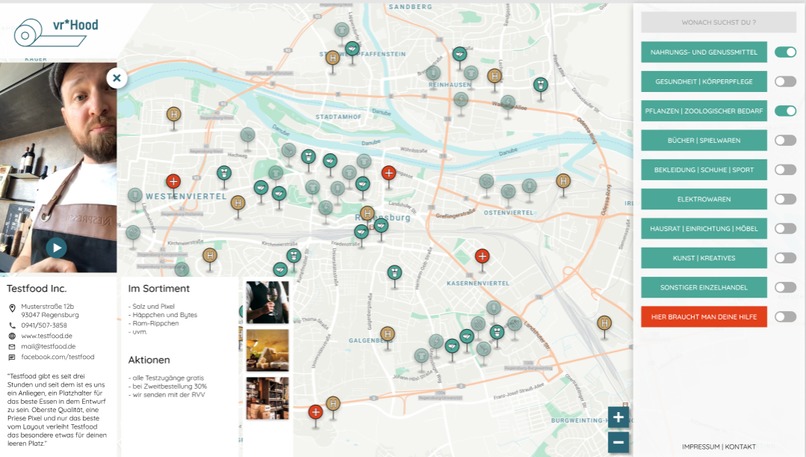The image size is (806, 457).
Task: Enable Hausrat | Einrichtung | Möbel toggle
Action: pyautogui.click(x=785, y=228)
